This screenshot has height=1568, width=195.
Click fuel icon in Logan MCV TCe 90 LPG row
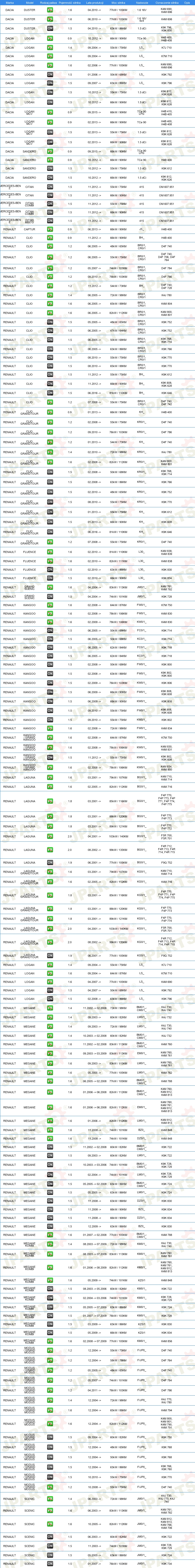(50, 112)
